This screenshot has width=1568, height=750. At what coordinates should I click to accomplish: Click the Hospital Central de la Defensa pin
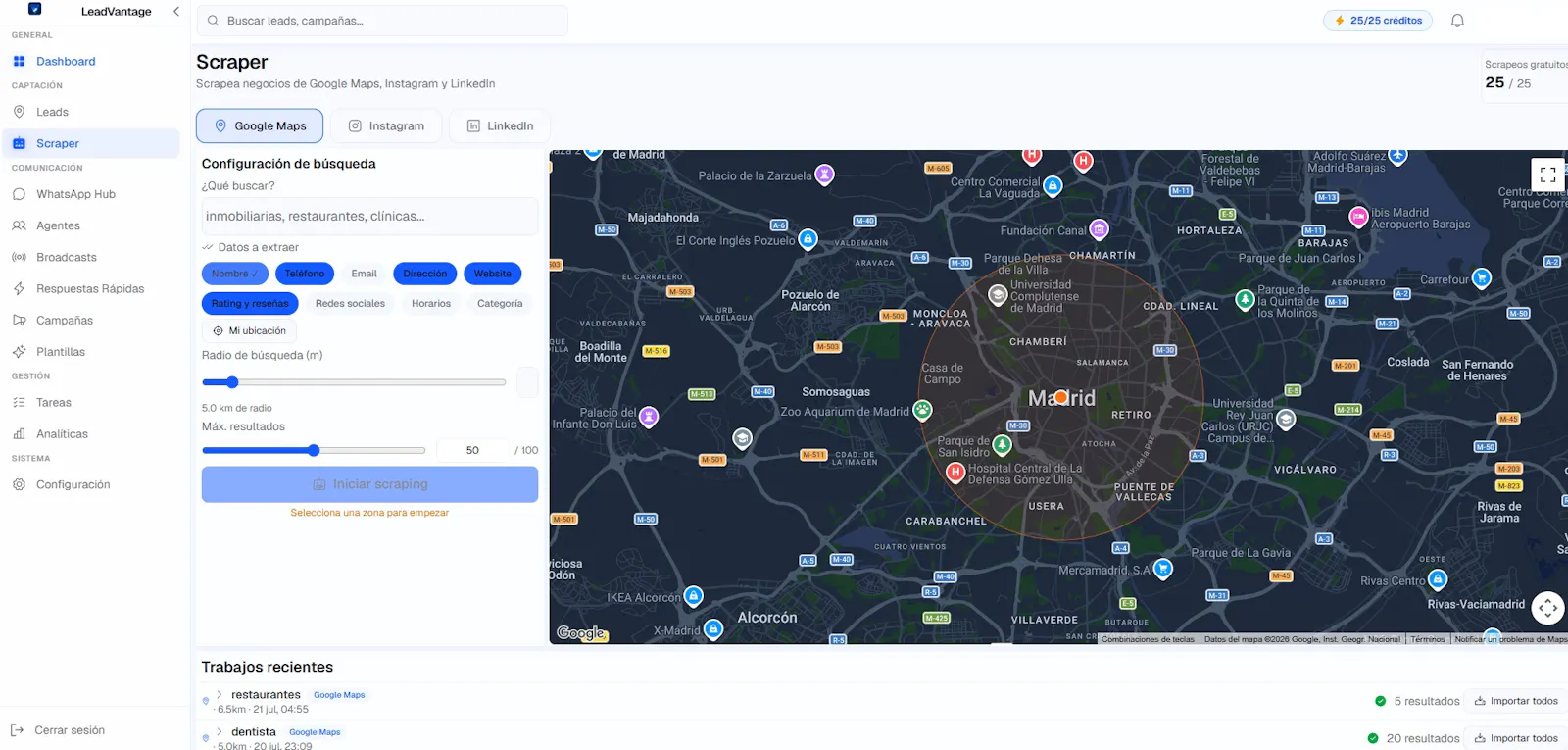[x=955, y=473]
